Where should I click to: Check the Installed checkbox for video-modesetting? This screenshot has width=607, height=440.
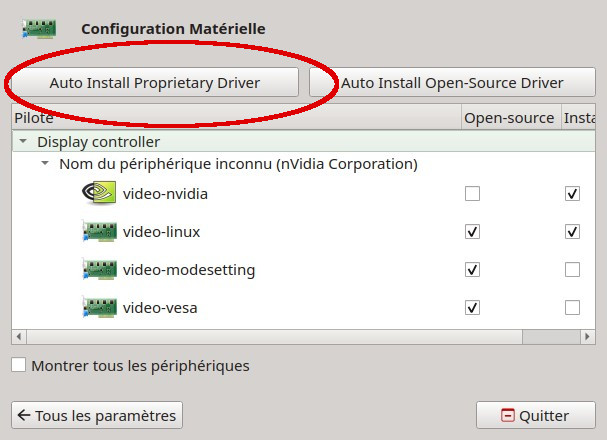[572, 269]
